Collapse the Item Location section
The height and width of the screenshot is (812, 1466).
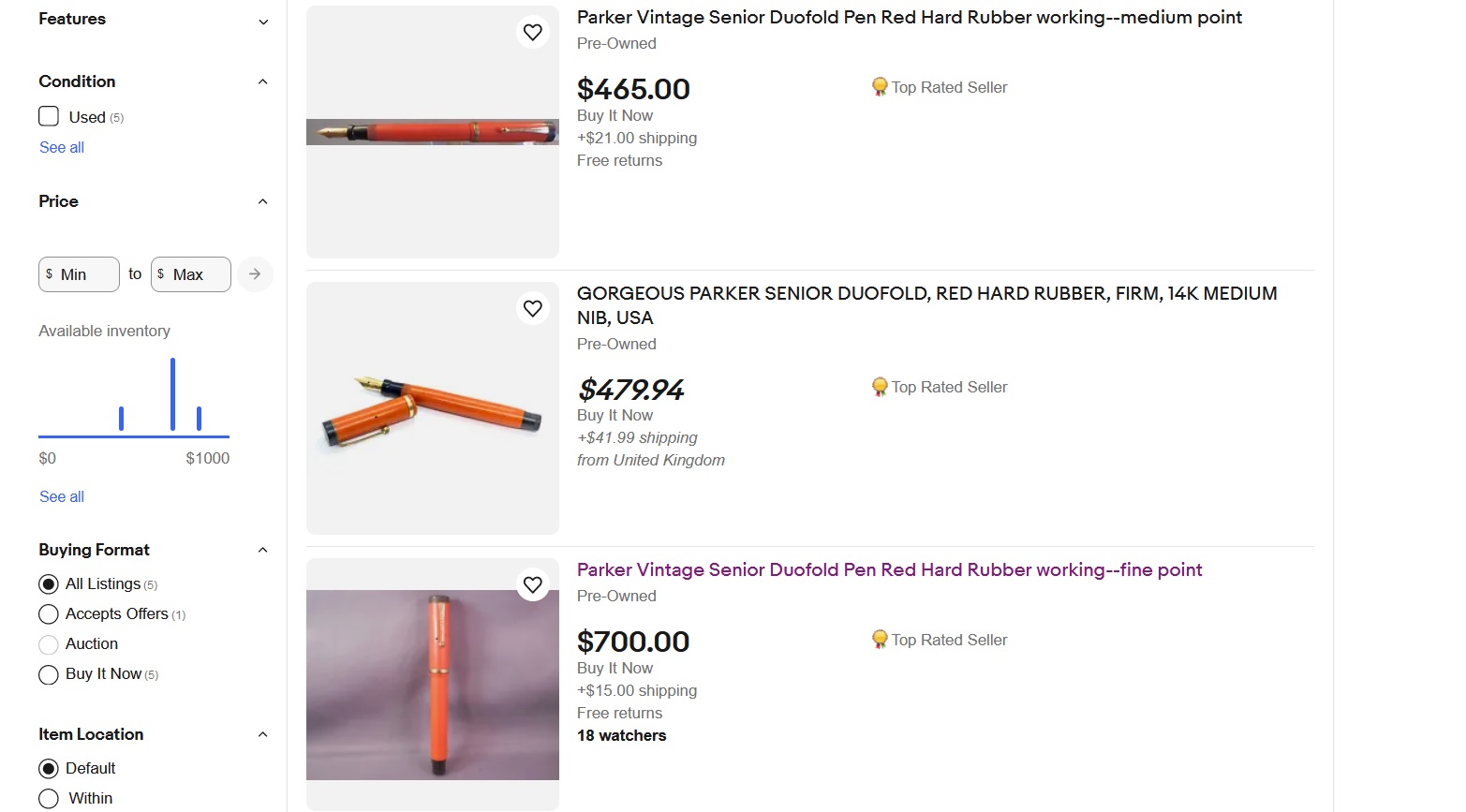[263, 734]
